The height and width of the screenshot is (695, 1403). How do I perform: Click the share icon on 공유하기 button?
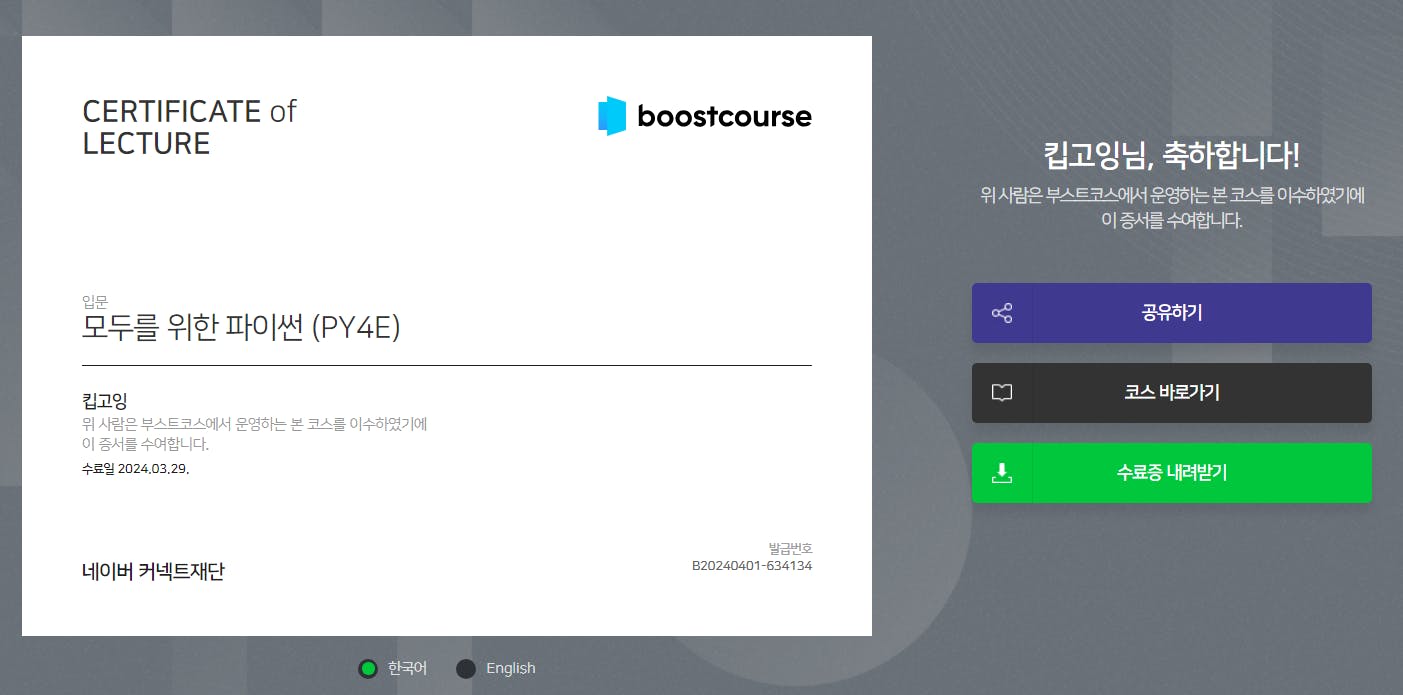click(x=1002, y=313)
